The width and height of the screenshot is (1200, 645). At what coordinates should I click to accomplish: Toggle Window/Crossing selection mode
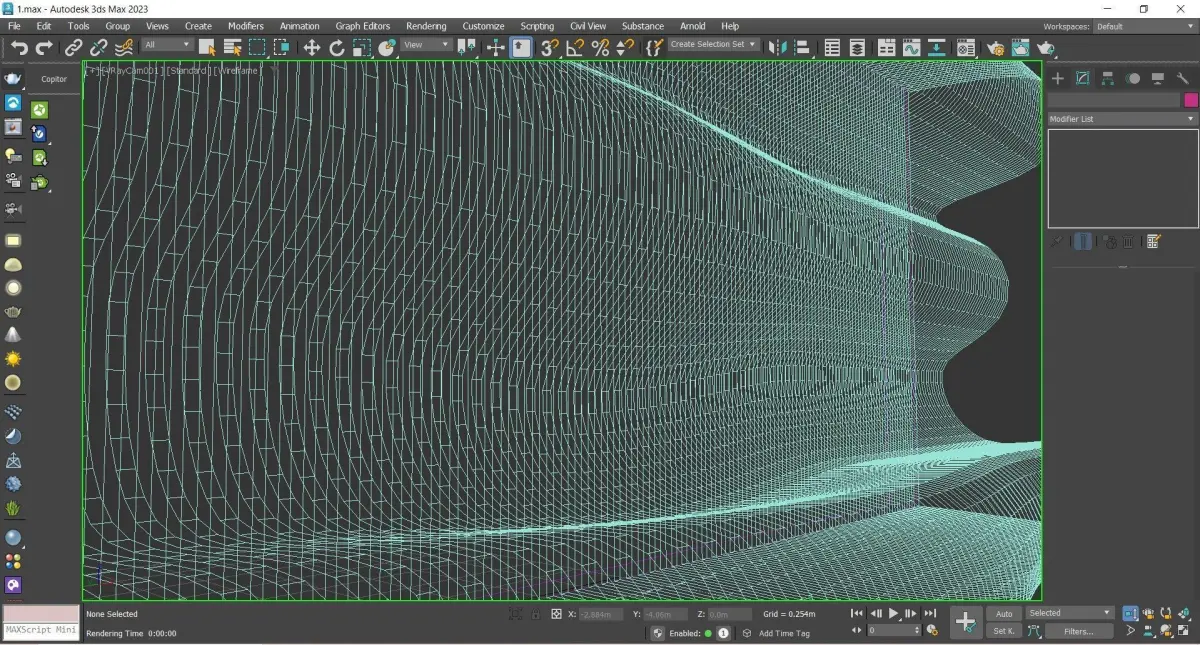coord(282,47)
